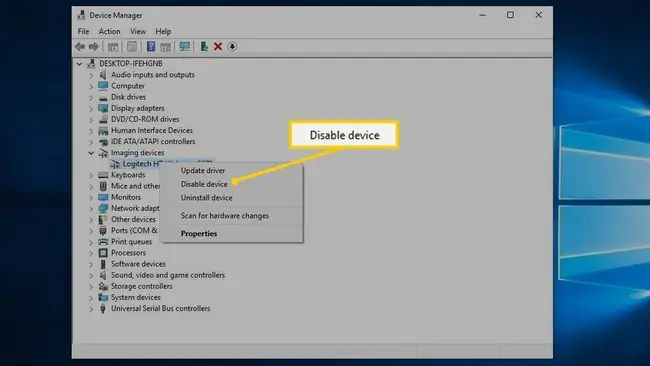Screen dimensions: 650x366
Task: Select the Computer tree row label
Action: 128,86
